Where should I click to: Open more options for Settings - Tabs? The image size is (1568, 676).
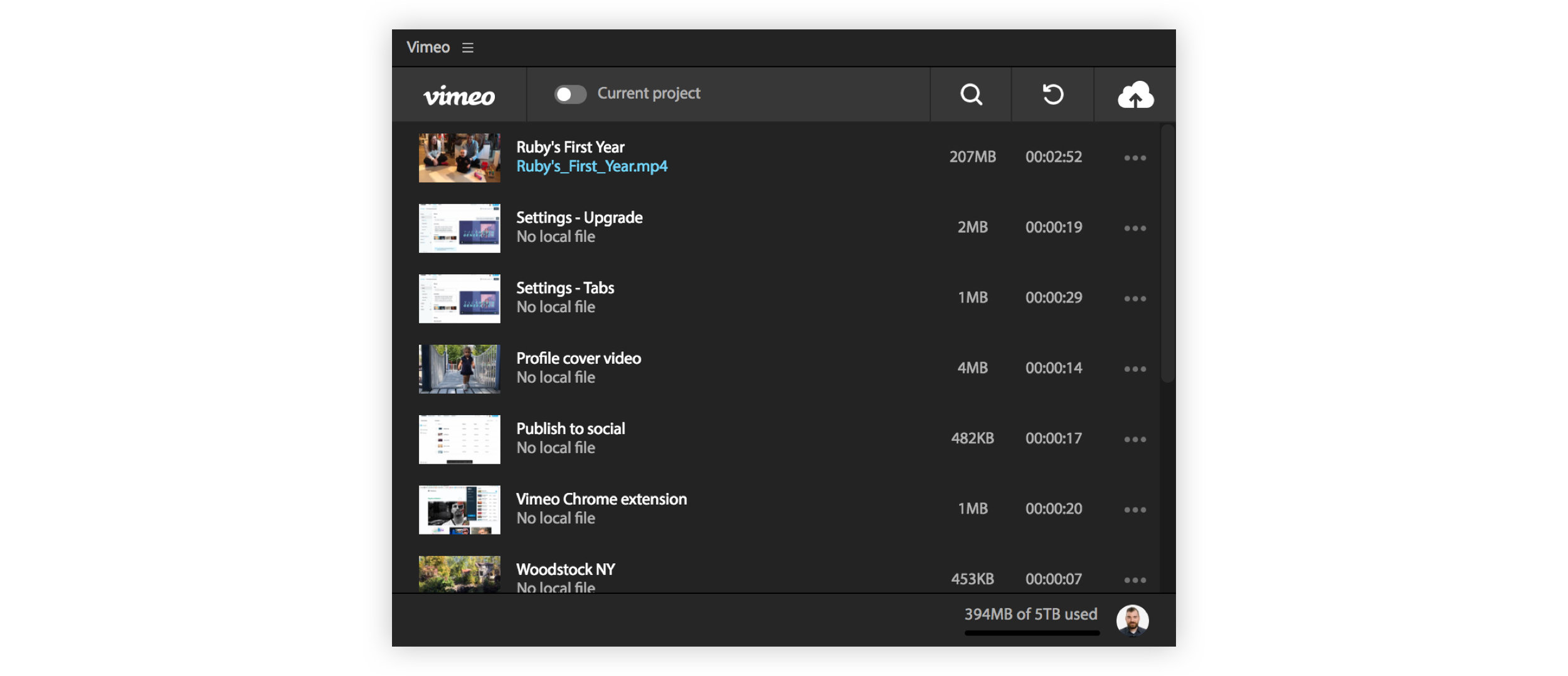pyautogui.click(x=1135, y=298)
